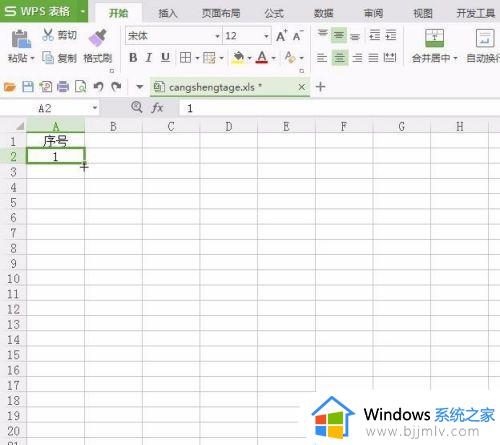500x445 pixels.
Task: Click the Paste clipboard icon
Action: (21, 39)
